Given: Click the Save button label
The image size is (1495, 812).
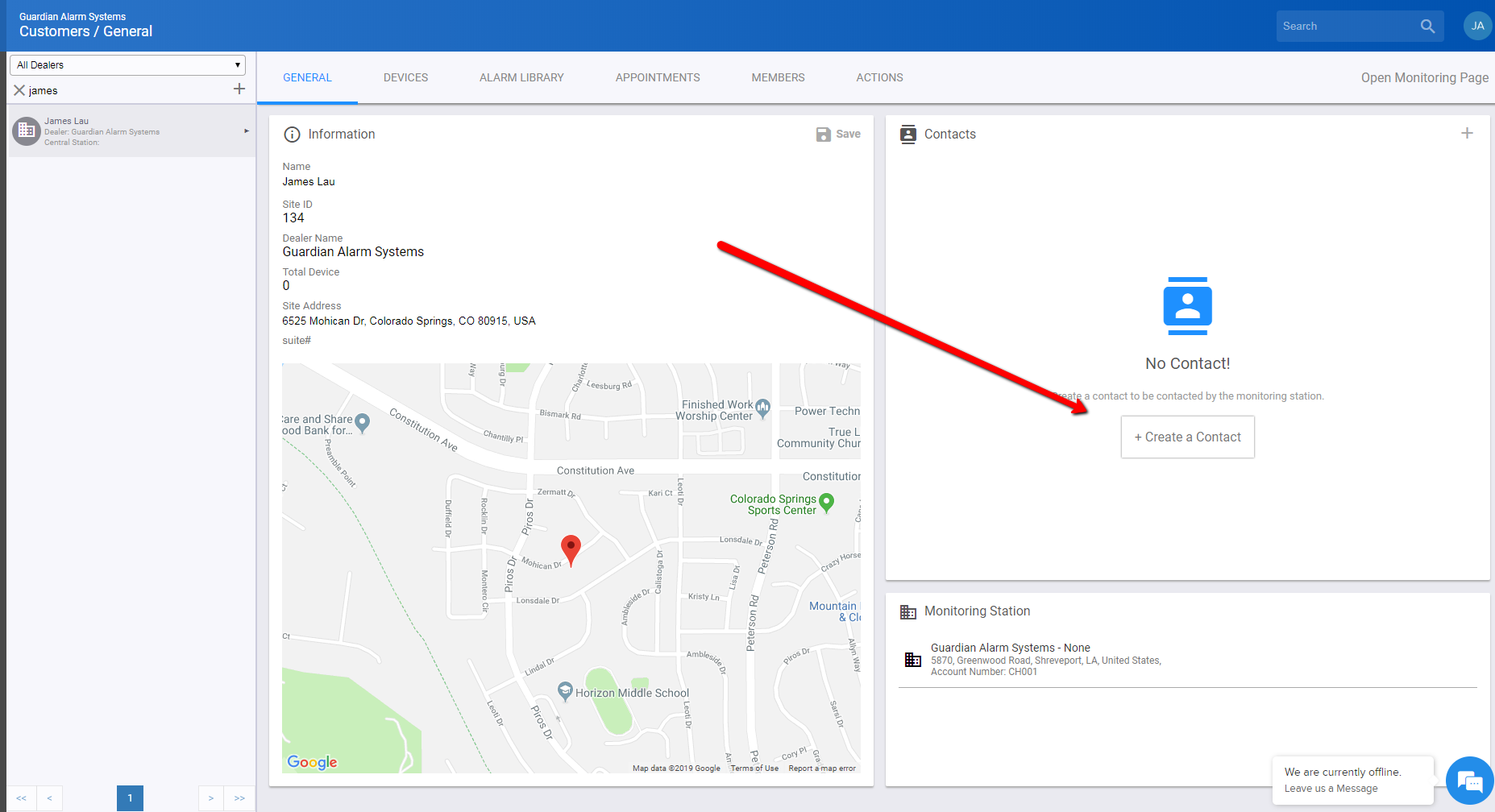Looking at the screenshot, I should pyautogui.click(x=848, y=135).
